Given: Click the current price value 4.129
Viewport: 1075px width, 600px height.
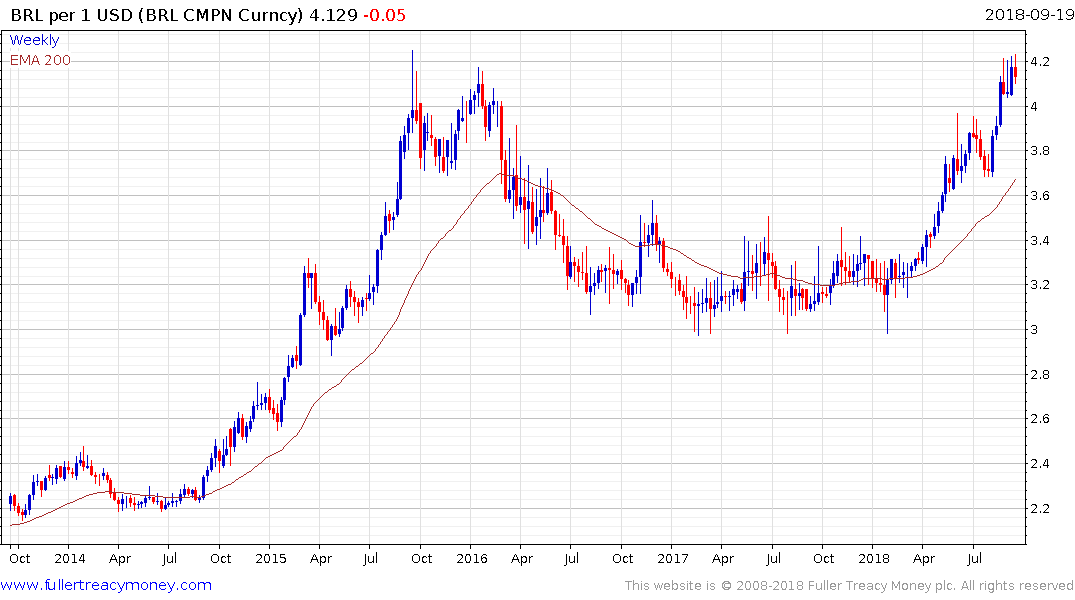Looking at the screenshot, I should coord(333,15).
